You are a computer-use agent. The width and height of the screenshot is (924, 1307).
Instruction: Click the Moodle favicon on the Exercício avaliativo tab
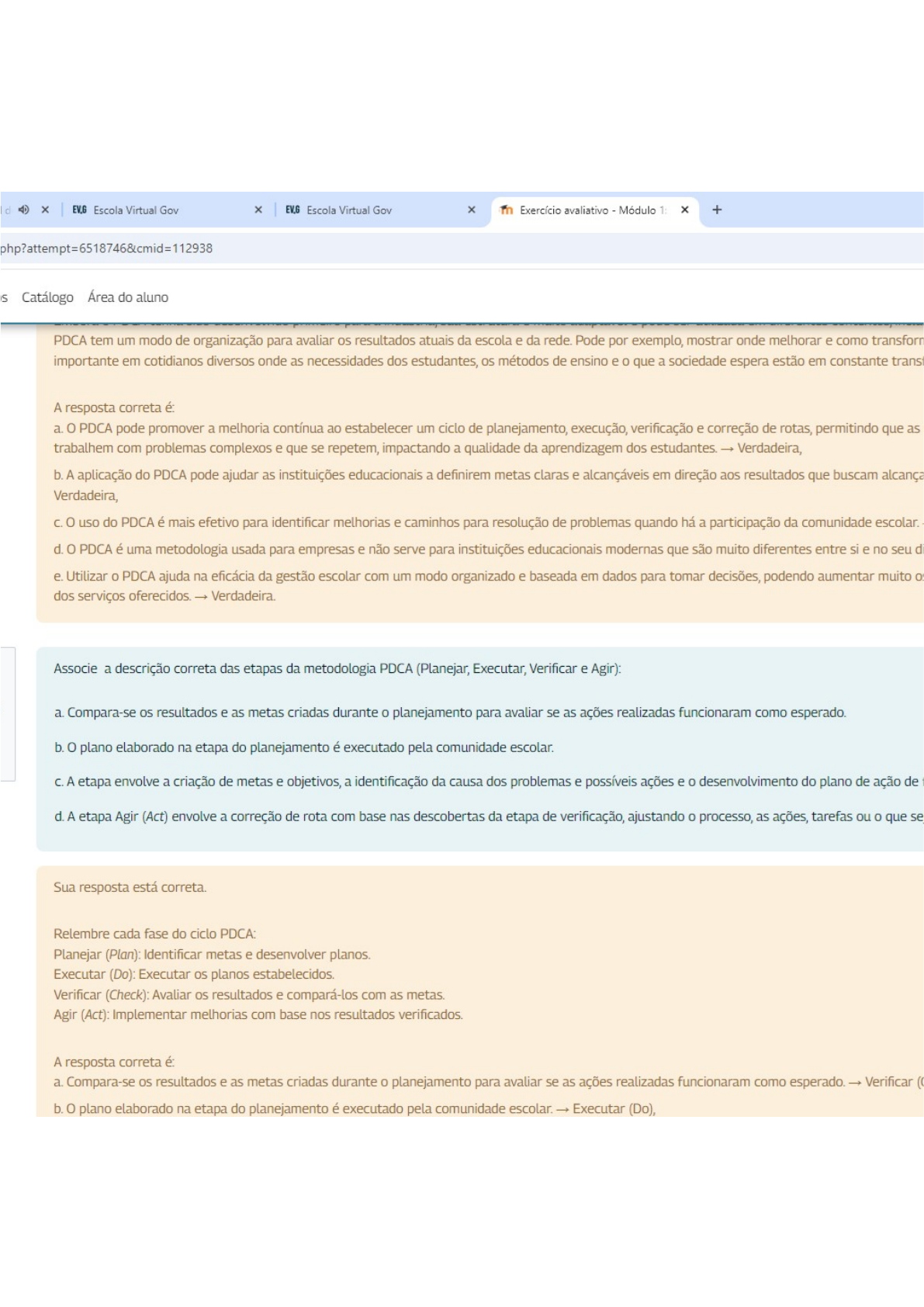point(507,210)
